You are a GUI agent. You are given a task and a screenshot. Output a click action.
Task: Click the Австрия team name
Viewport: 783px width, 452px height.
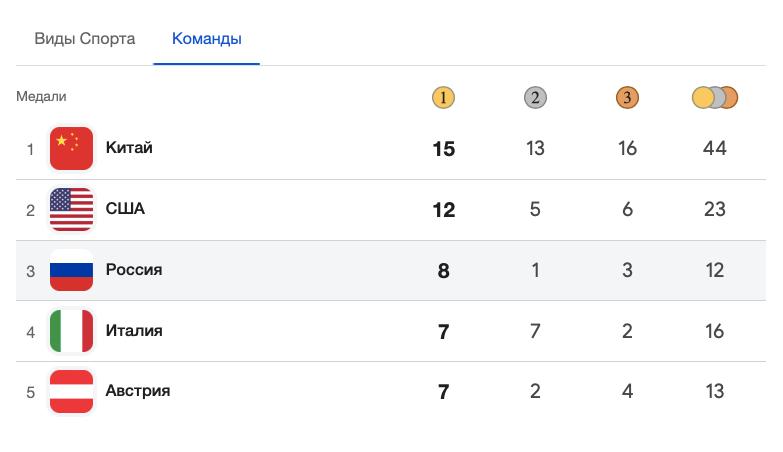(138, 390)
